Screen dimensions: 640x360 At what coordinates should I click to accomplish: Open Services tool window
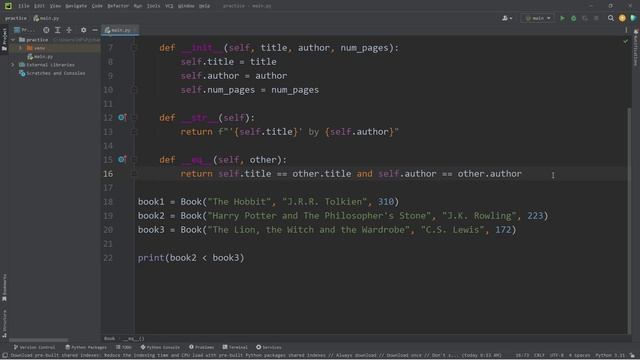click(x=269, y=347)
